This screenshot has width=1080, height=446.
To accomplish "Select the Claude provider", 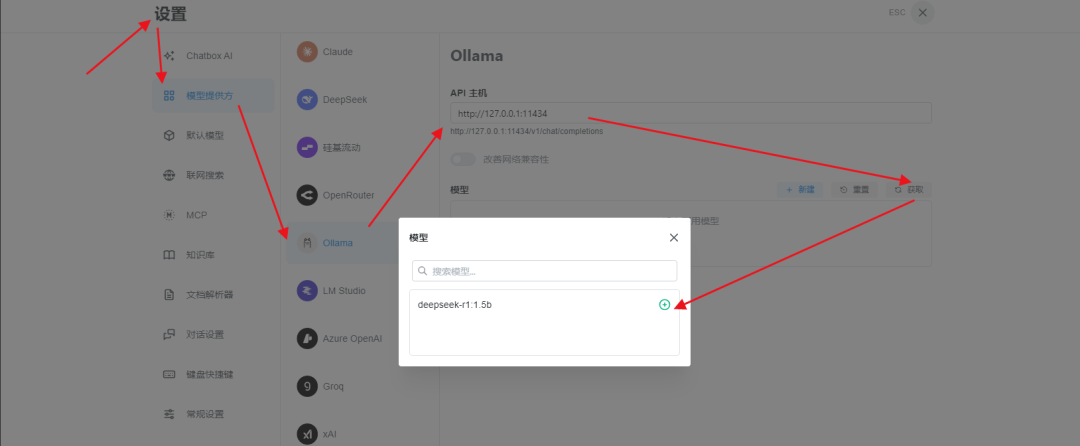I will (360, 52).
